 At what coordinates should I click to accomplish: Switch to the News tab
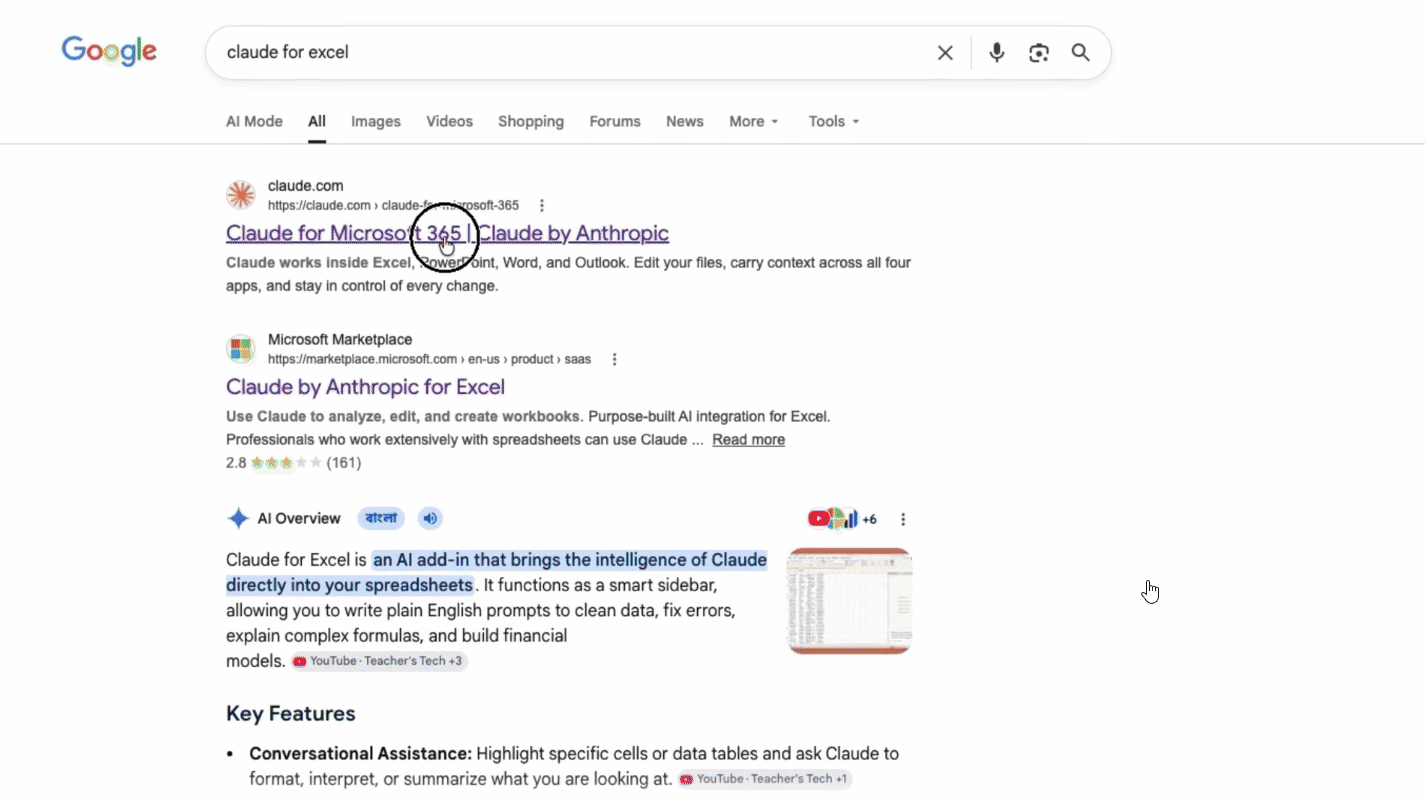click(685, 121)
